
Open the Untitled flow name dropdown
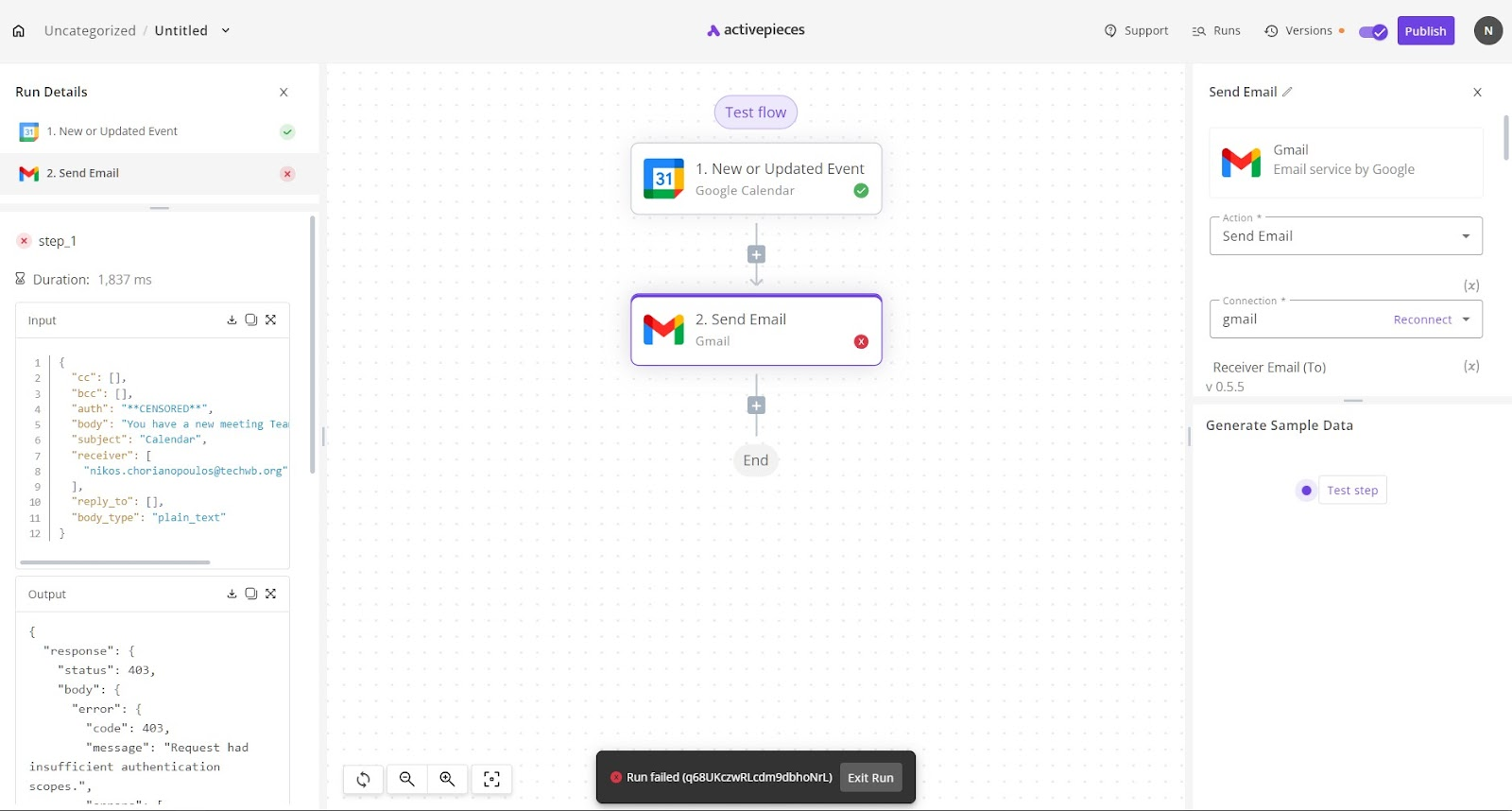(x=225, y=30)
